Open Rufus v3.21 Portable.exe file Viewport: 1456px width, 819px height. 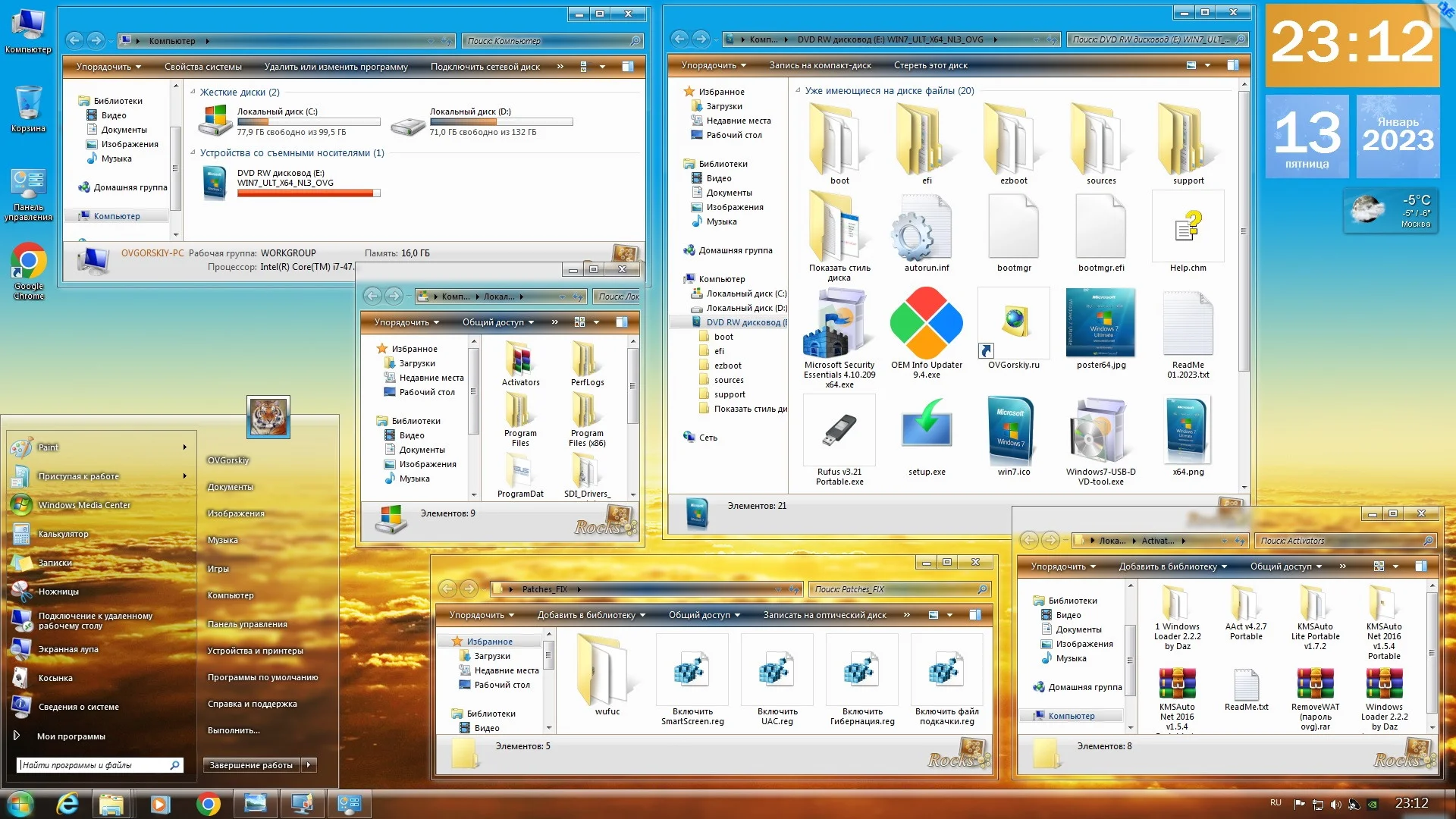click(839, 431)
